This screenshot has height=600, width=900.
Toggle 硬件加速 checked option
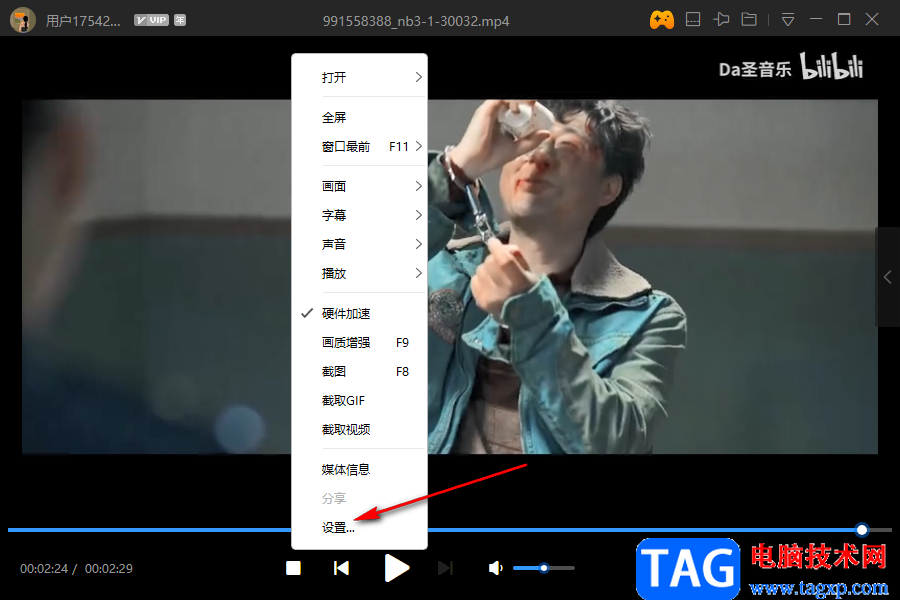[359, 313]
